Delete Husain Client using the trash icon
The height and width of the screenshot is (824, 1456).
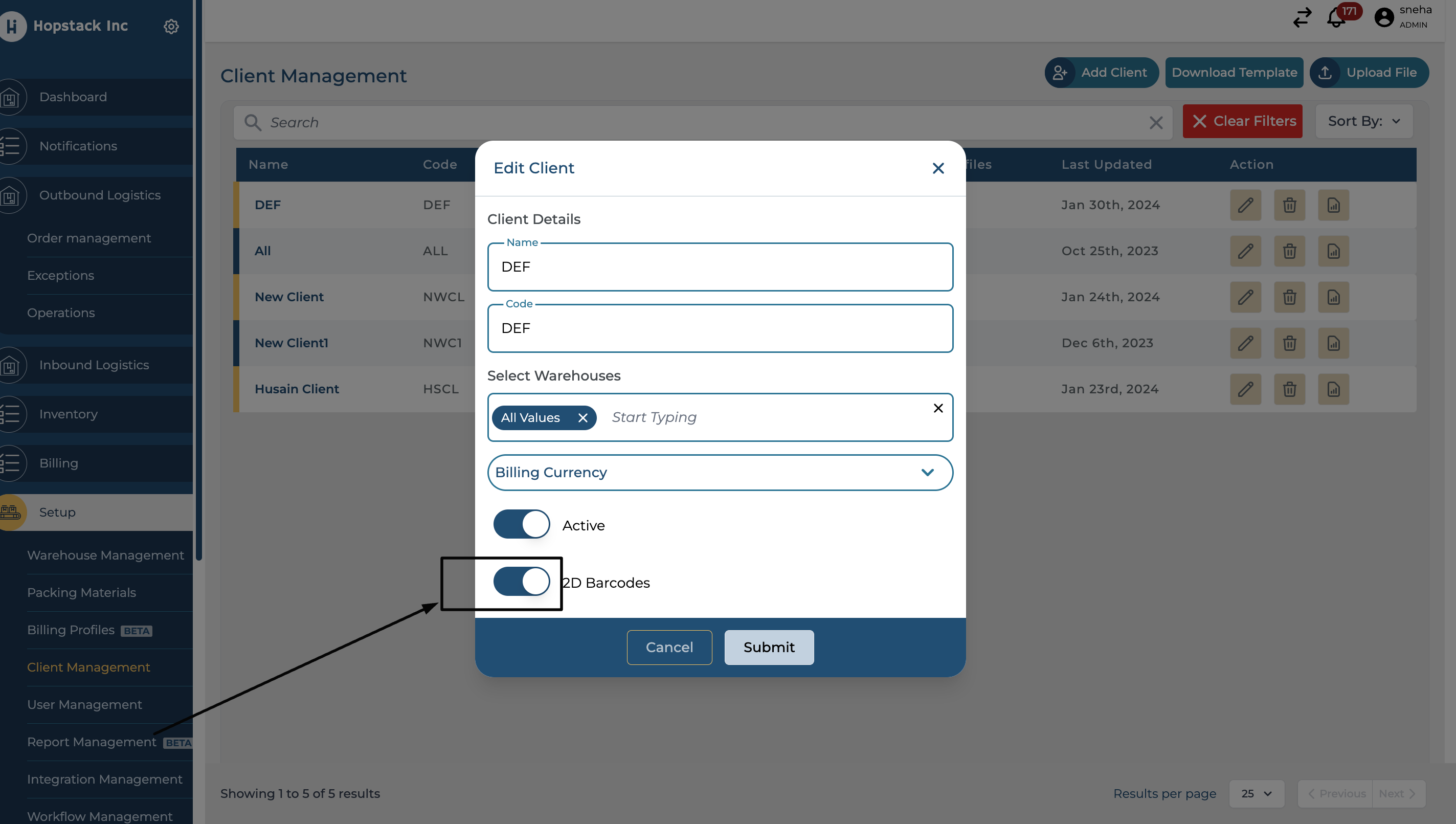(x=1290, y=389)
